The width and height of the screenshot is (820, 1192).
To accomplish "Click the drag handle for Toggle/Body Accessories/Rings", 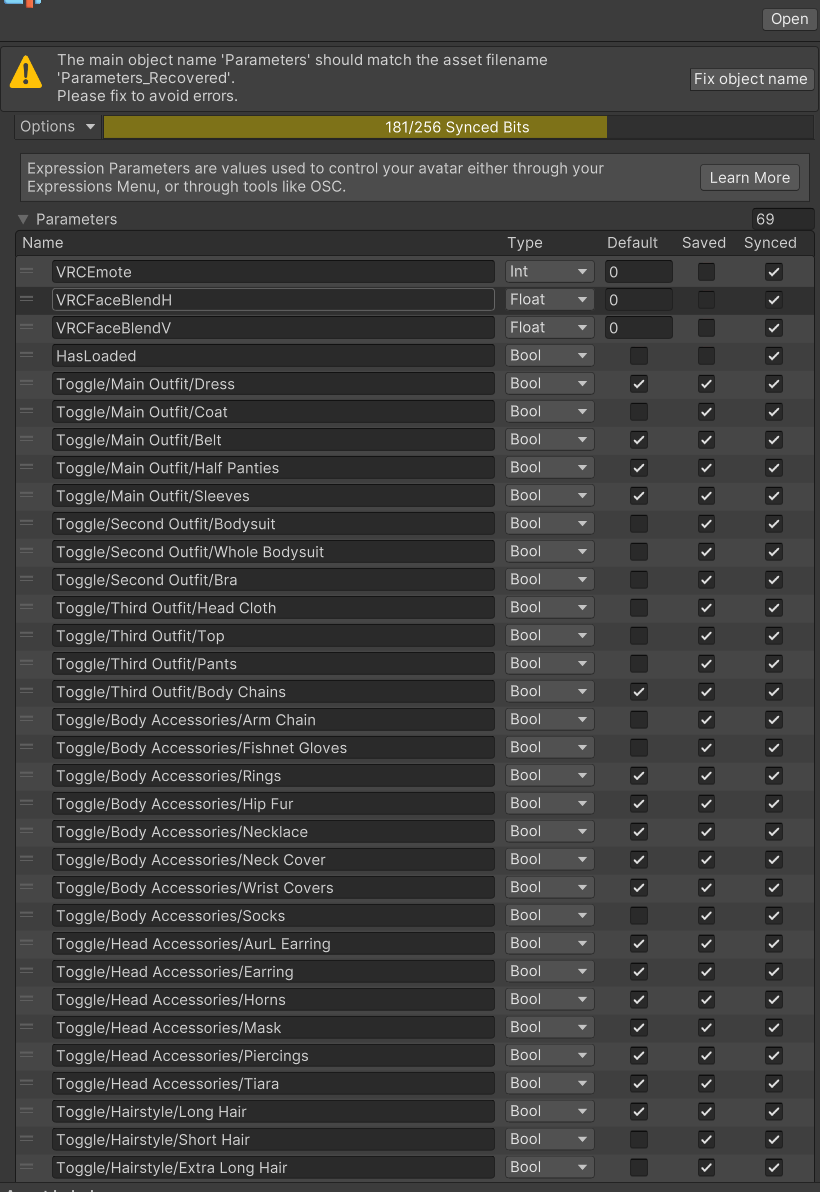I will 27,775.
